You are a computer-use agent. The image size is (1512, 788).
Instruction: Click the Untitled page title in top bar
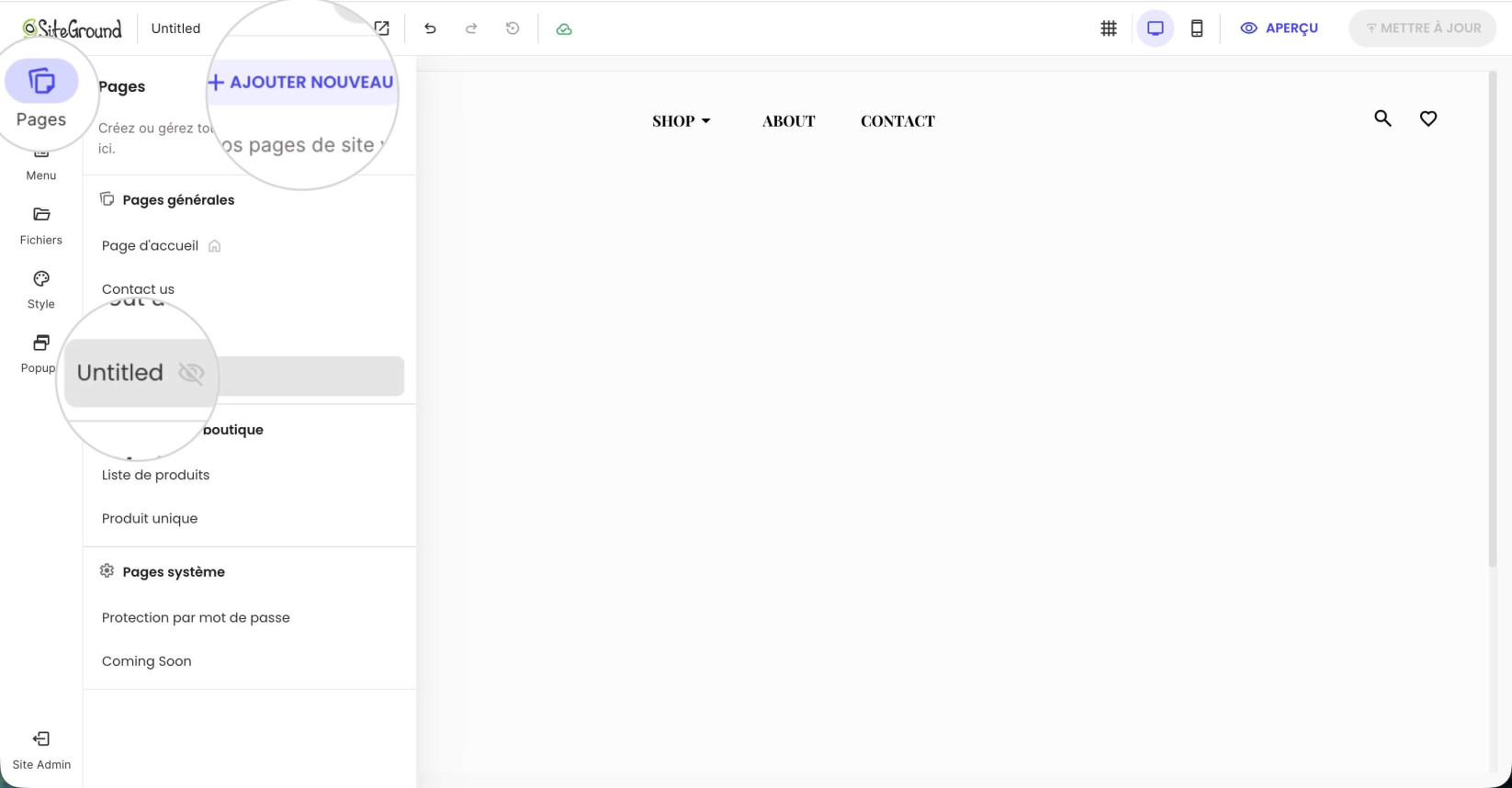pos(175,28)
